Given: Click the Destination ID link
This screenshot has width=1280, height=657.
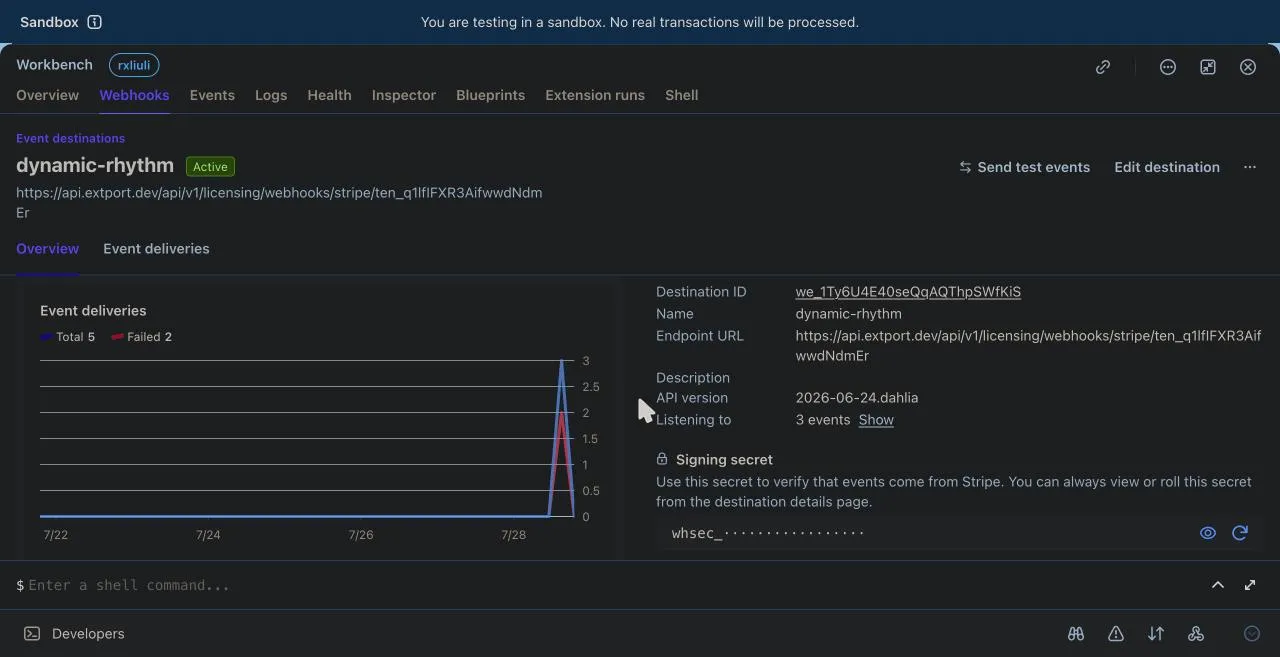Looking at the screenshot, I should [x=908, y=292].
